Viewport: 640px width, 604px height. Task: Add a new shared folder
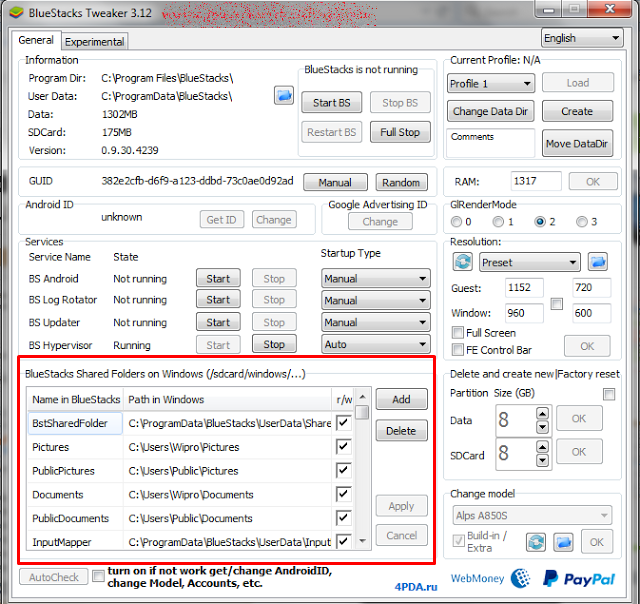[401, 399]
